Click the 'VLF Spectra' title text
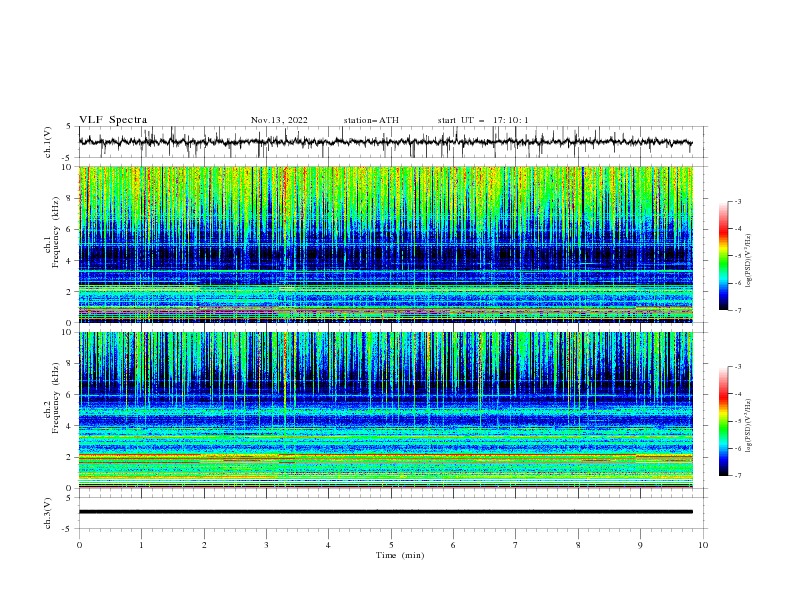The image size is (792, 612). [x=113, y=120]
